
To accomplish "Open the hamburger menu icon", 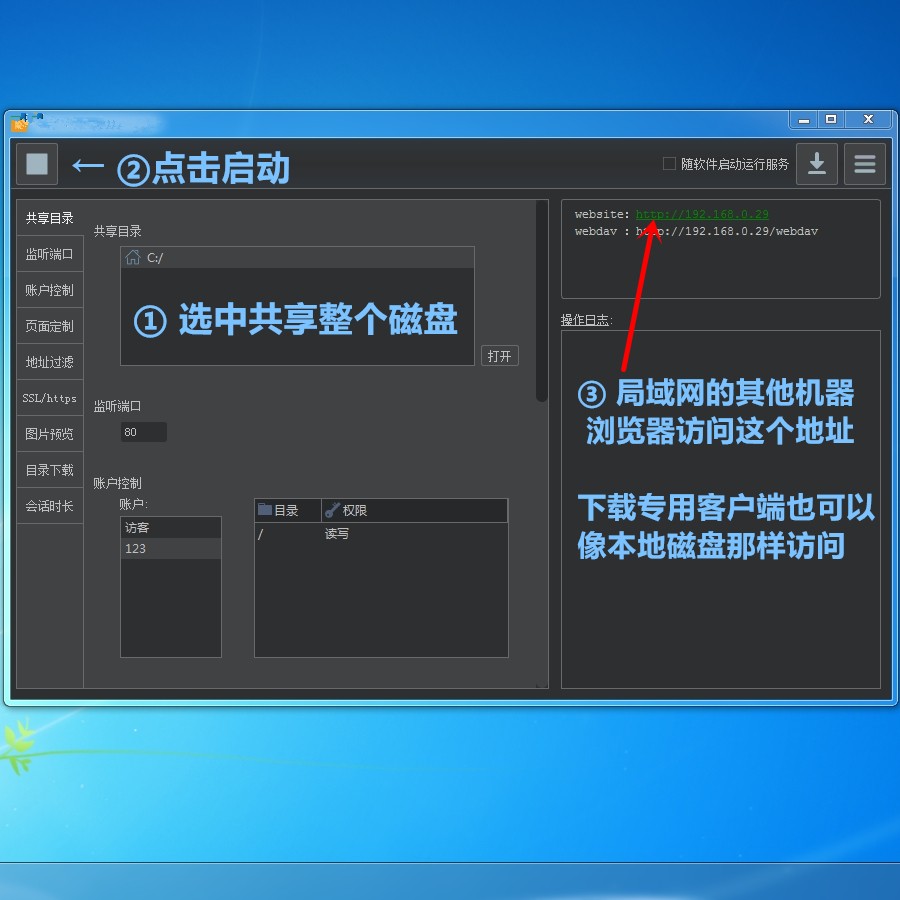I will [x=864, y=164].
